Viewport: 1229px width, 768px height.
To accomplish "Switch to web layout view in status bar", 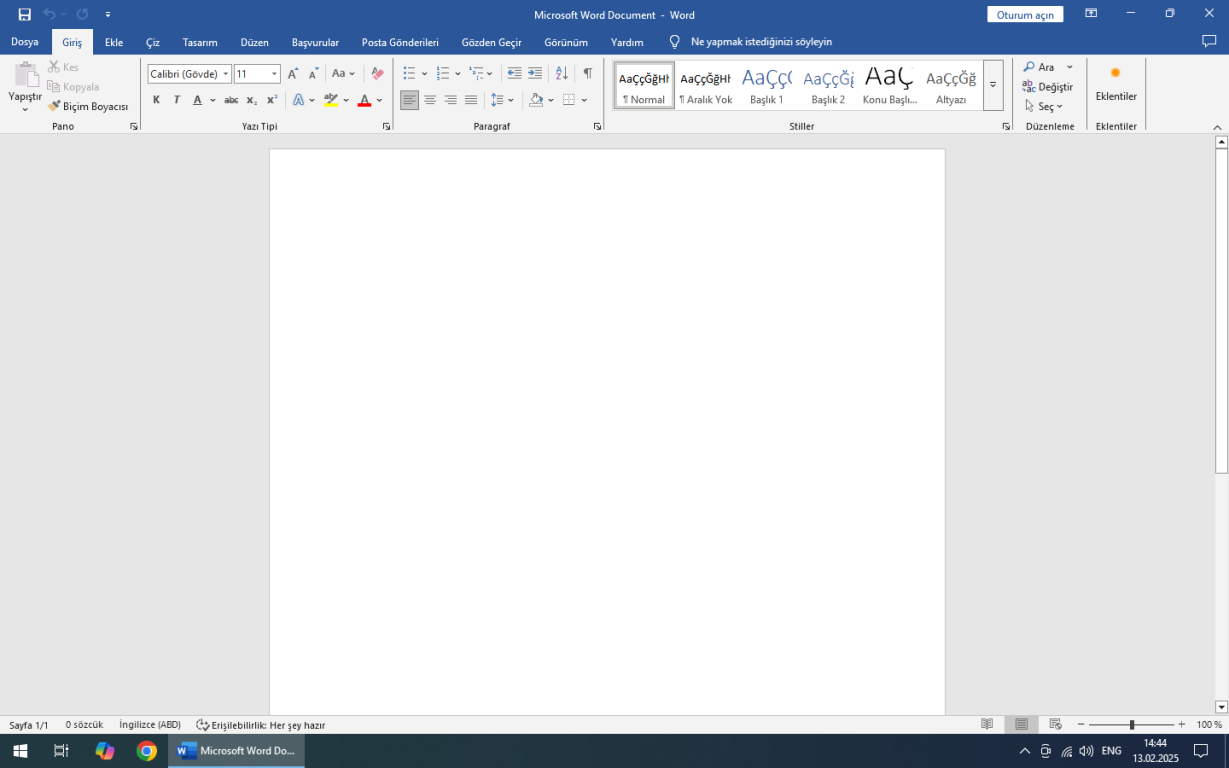I will 1055,724.
